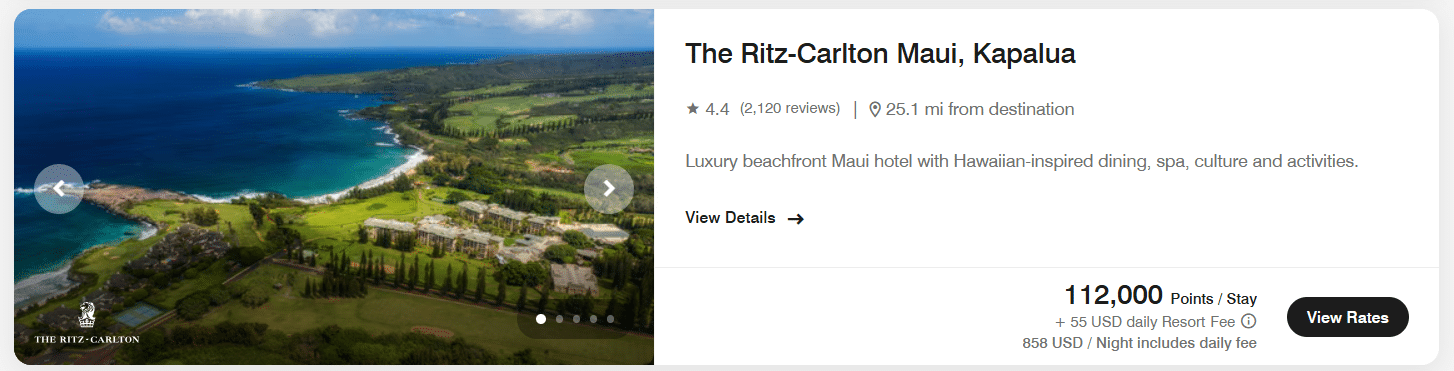Click the View Rates button
Image resolution: width=1454 pixels, height=371 pixels.
point(1347,318)
